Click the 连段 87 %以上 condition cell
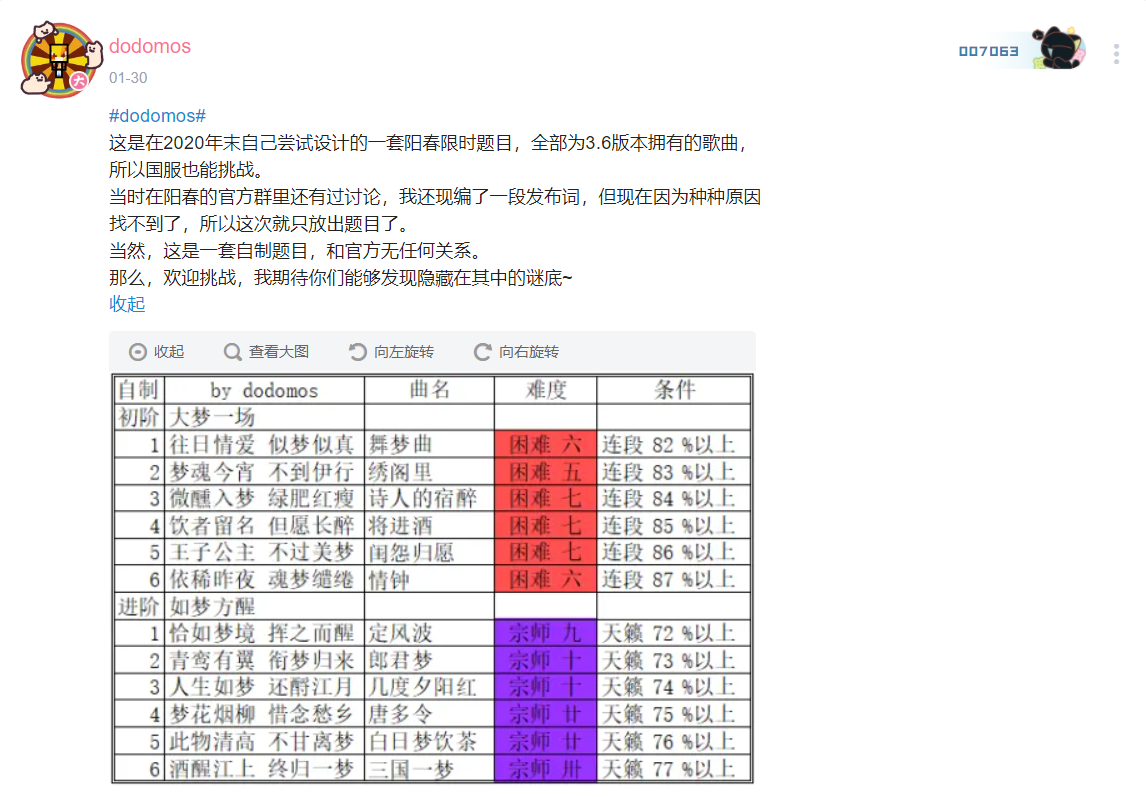 click(674, 579)
